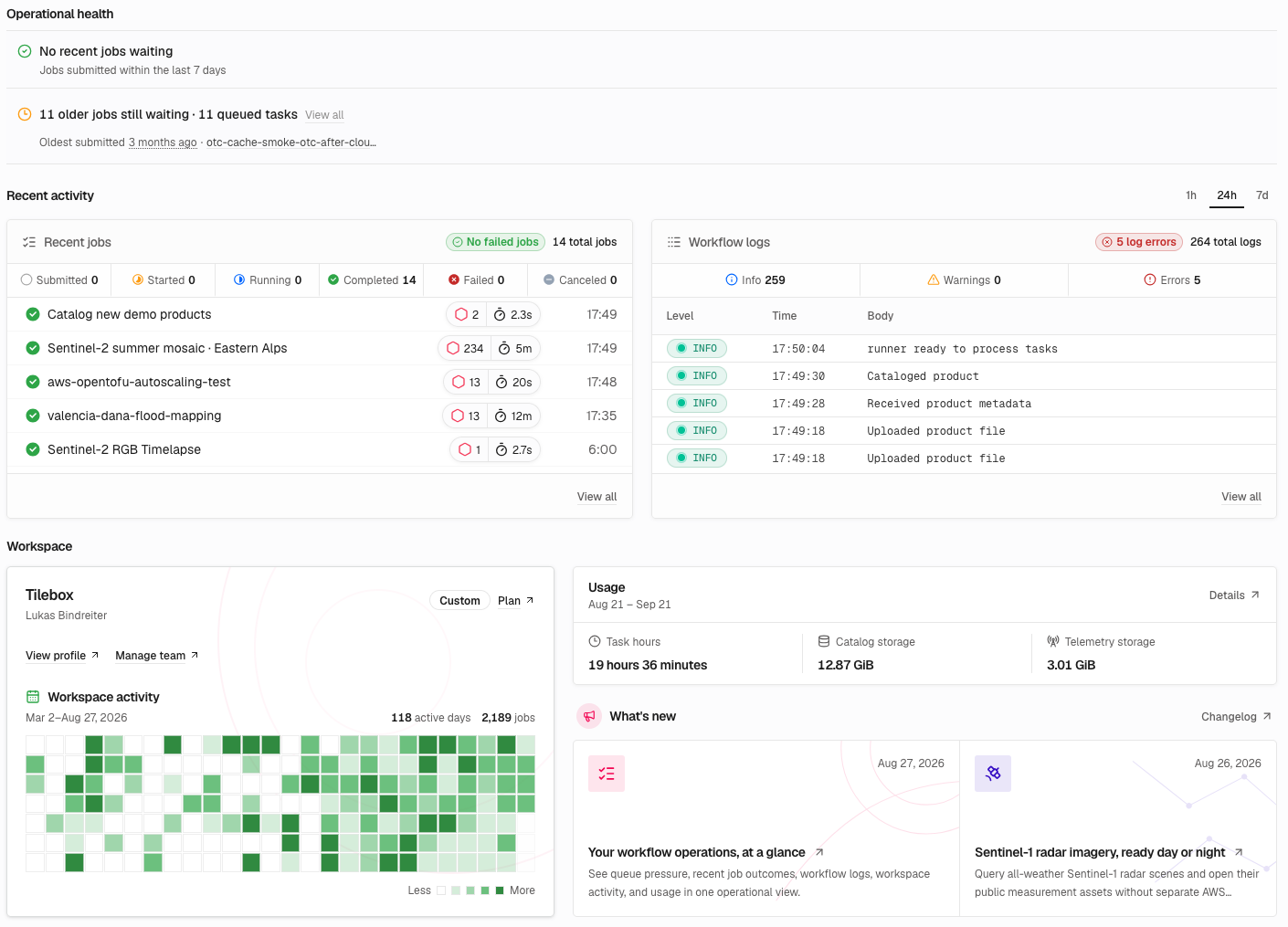The height and width of the screenshot is (927, 1288).
Task: Click the pink checklist icon on workflow operations card
Action: [x=607, y=774]
